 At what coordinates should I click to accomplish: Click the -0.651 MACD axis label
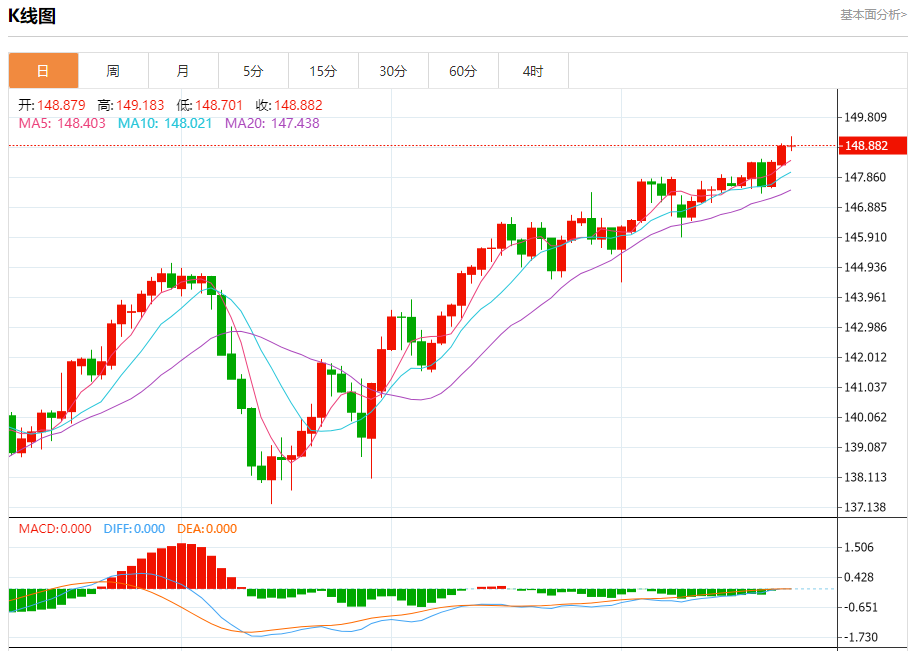click(861, 607)
